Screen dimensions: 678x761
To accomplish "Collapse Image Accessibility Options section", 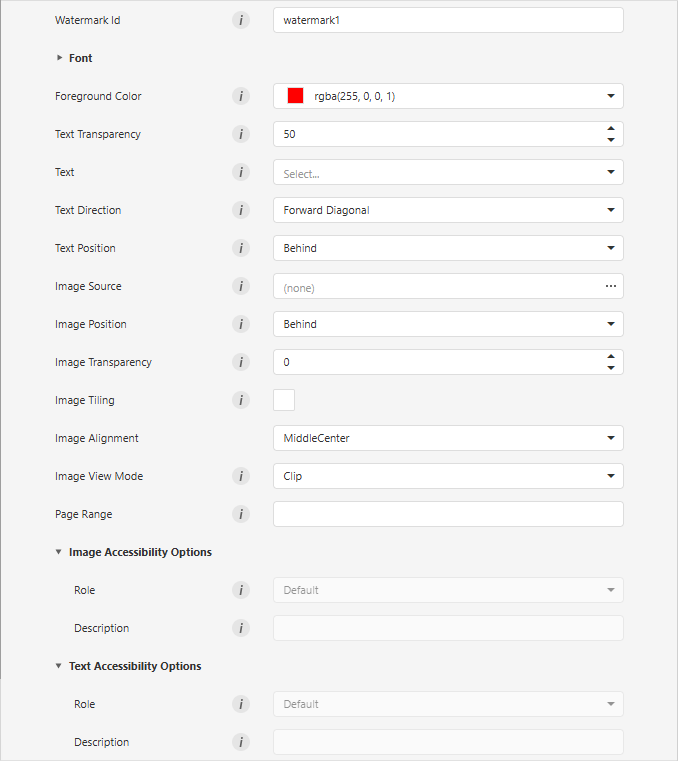I will [59, 552].
